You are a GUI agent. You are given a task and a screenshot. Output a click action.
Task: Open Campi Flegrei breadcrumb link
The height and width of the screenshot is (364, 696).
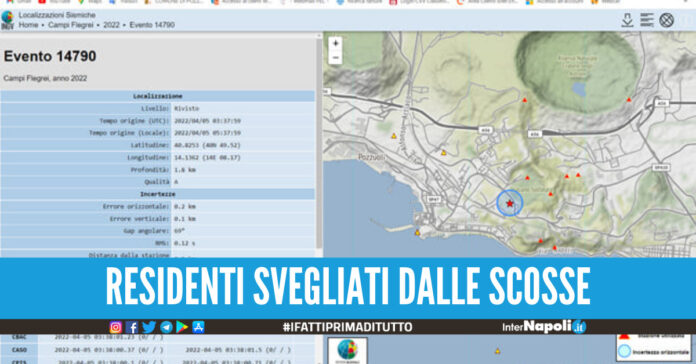point(71,25)
